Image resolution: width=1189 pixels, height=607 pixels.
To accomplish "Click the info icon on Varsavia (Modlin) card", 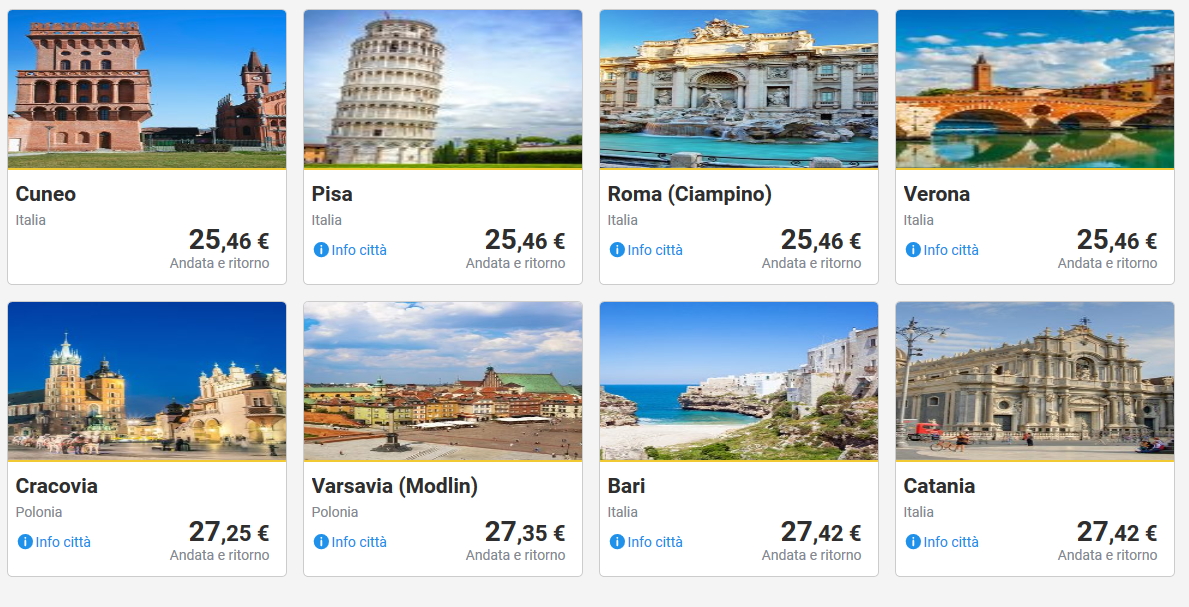I will pos(321,542).
